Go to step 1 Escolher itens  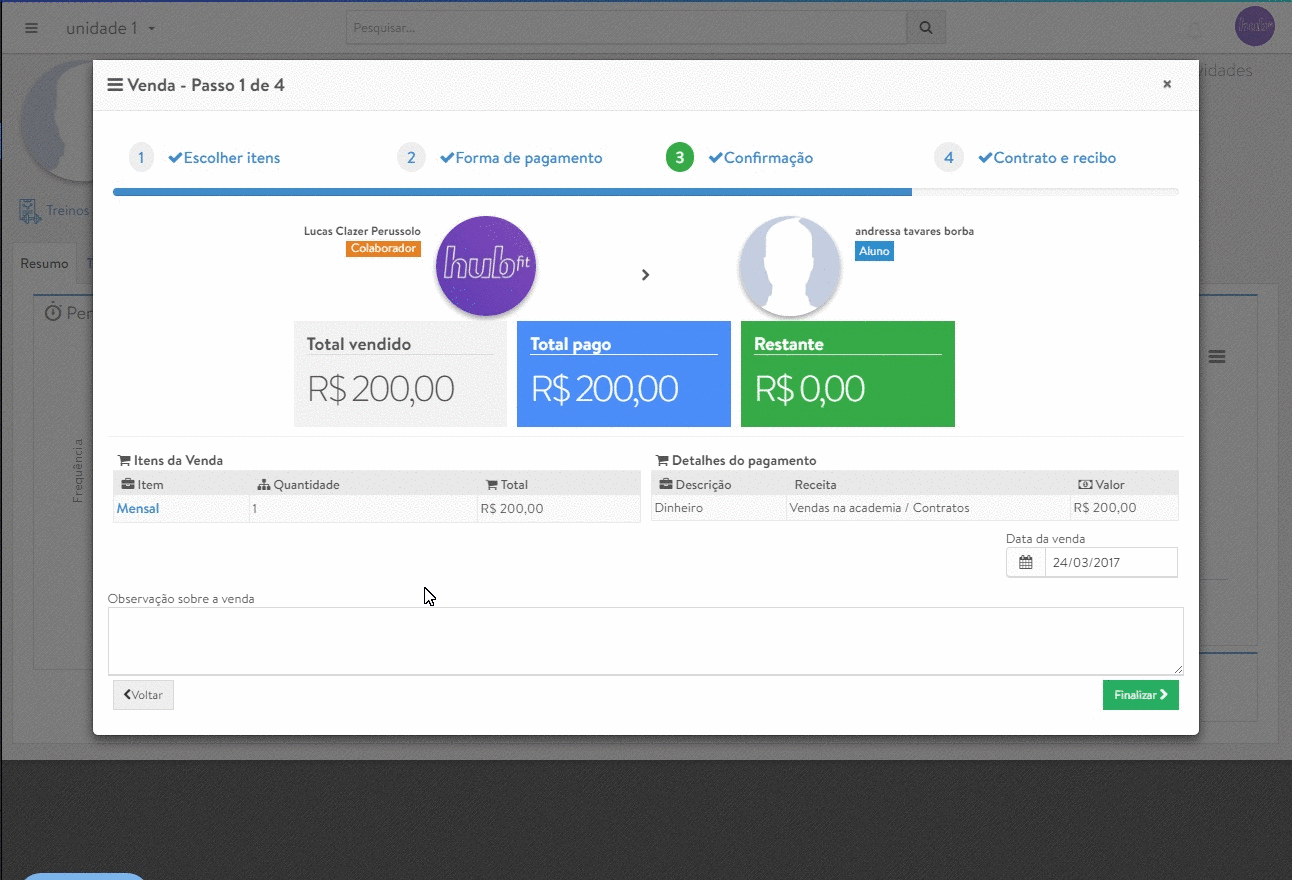tap(223, 158)
